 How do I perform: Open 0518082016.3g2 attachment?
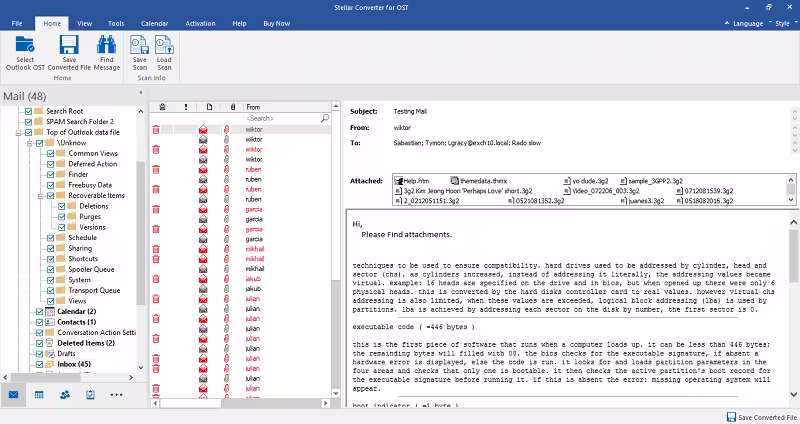[705, 201]
